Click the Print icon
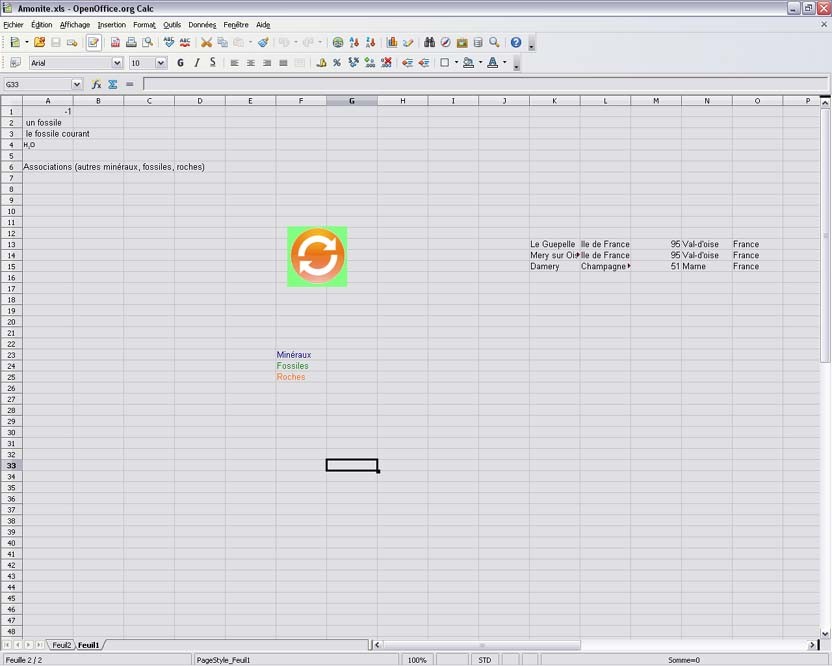The width and height of the screenshot is (832, 666). tap(131, 43)
